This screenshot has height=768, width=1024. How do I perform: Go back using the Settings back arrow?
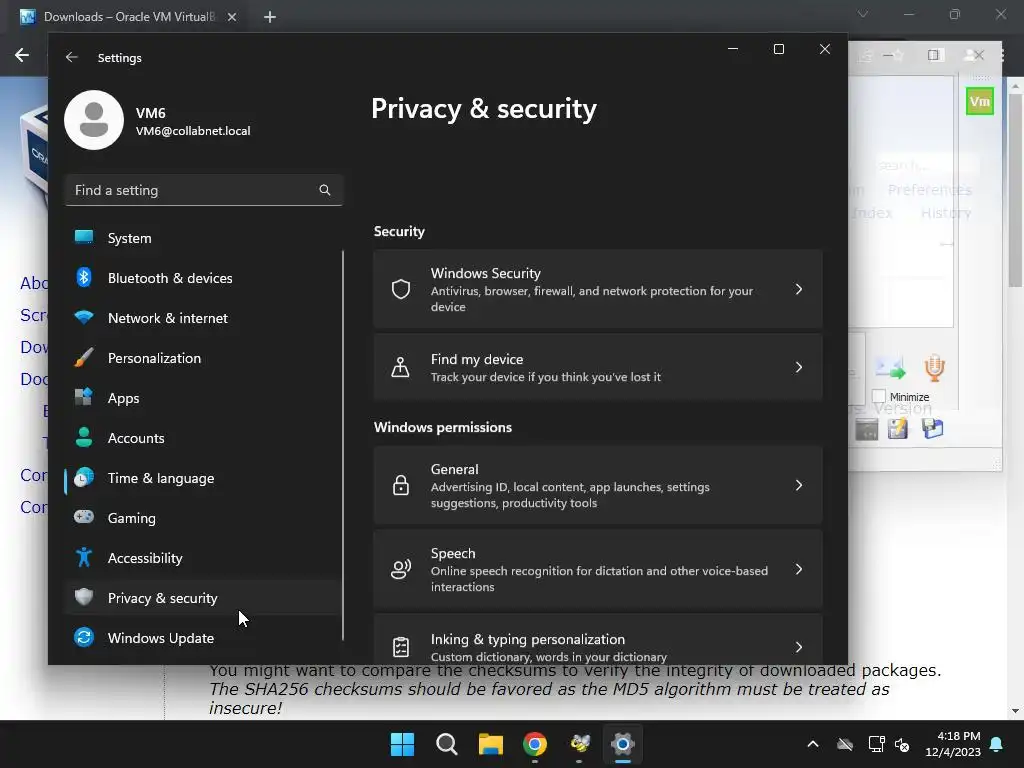pyautogui.click(x=71, y=57)
